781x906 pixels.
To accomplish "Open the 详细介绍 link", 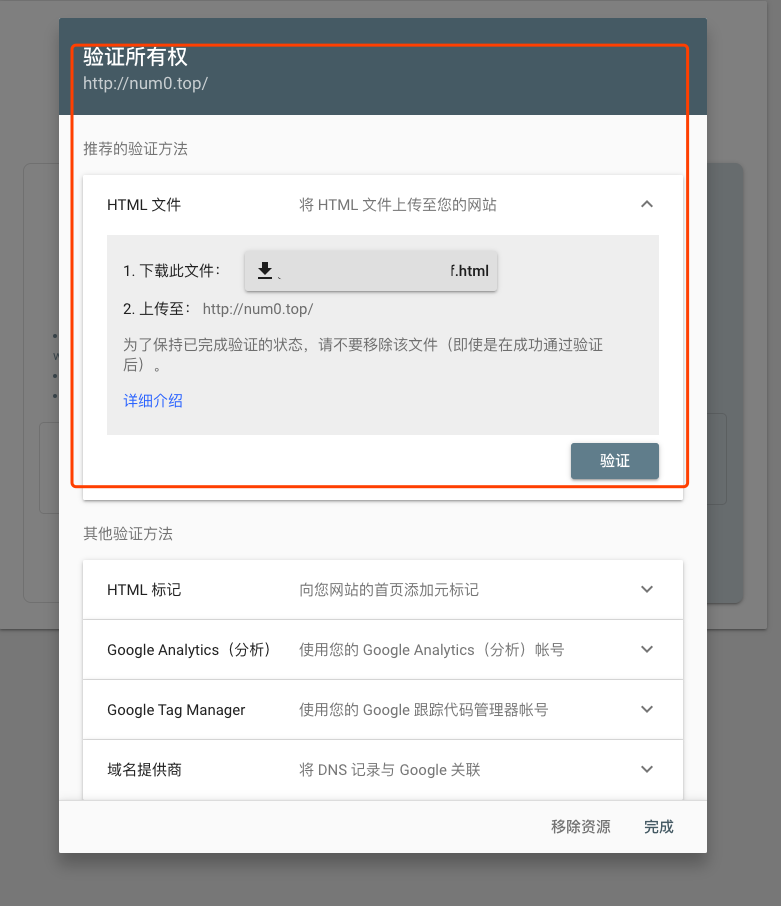I will [x=153, y=400].
